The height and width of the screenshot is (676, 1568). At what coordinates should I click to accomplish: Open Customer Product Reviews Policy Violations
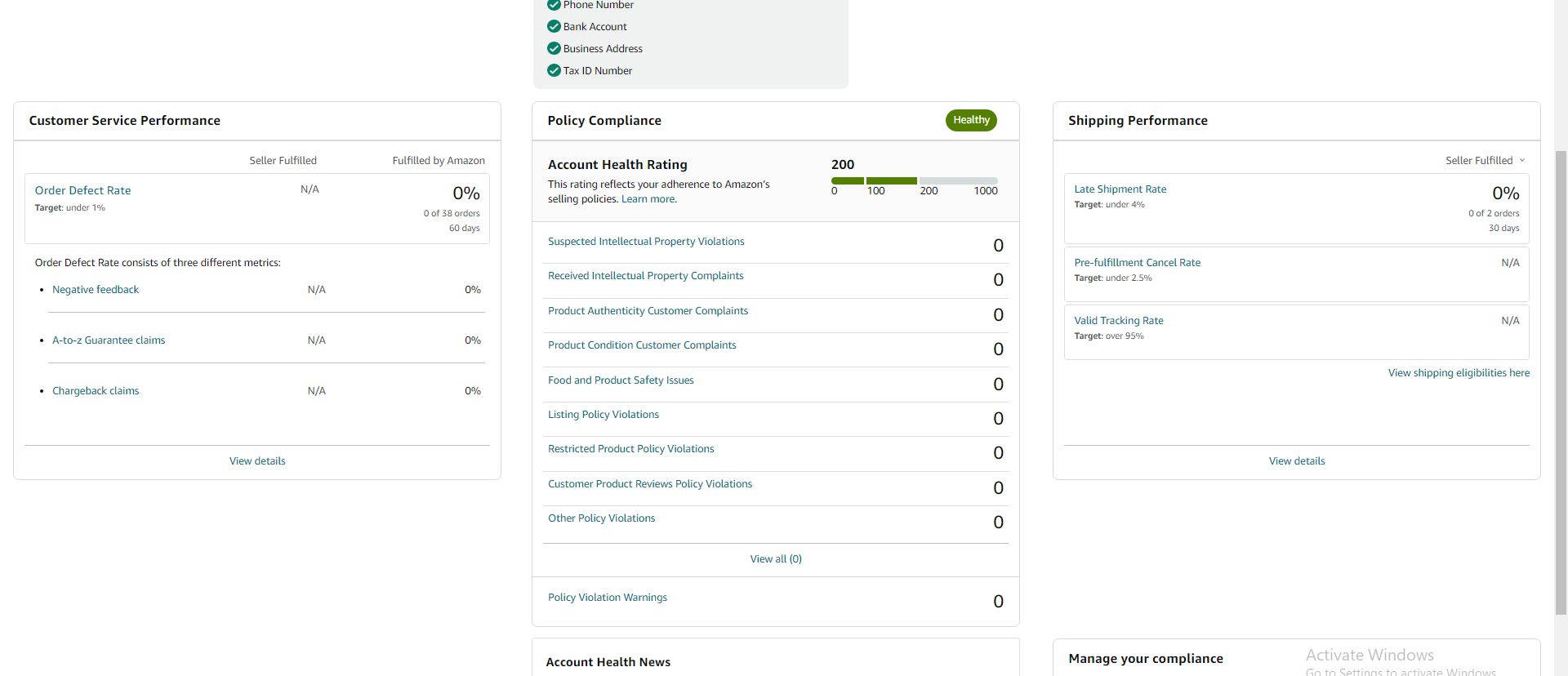(x=650, y=484)
